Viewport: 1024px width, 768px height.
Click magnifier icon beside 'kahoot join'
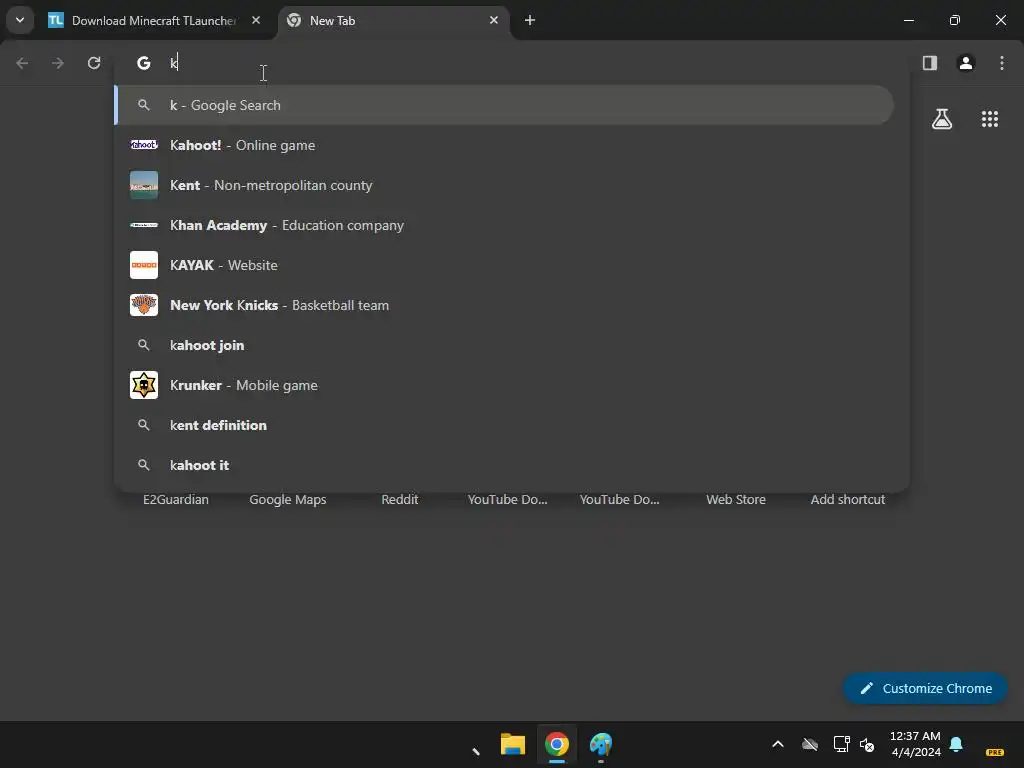click(x=144, y=345)
